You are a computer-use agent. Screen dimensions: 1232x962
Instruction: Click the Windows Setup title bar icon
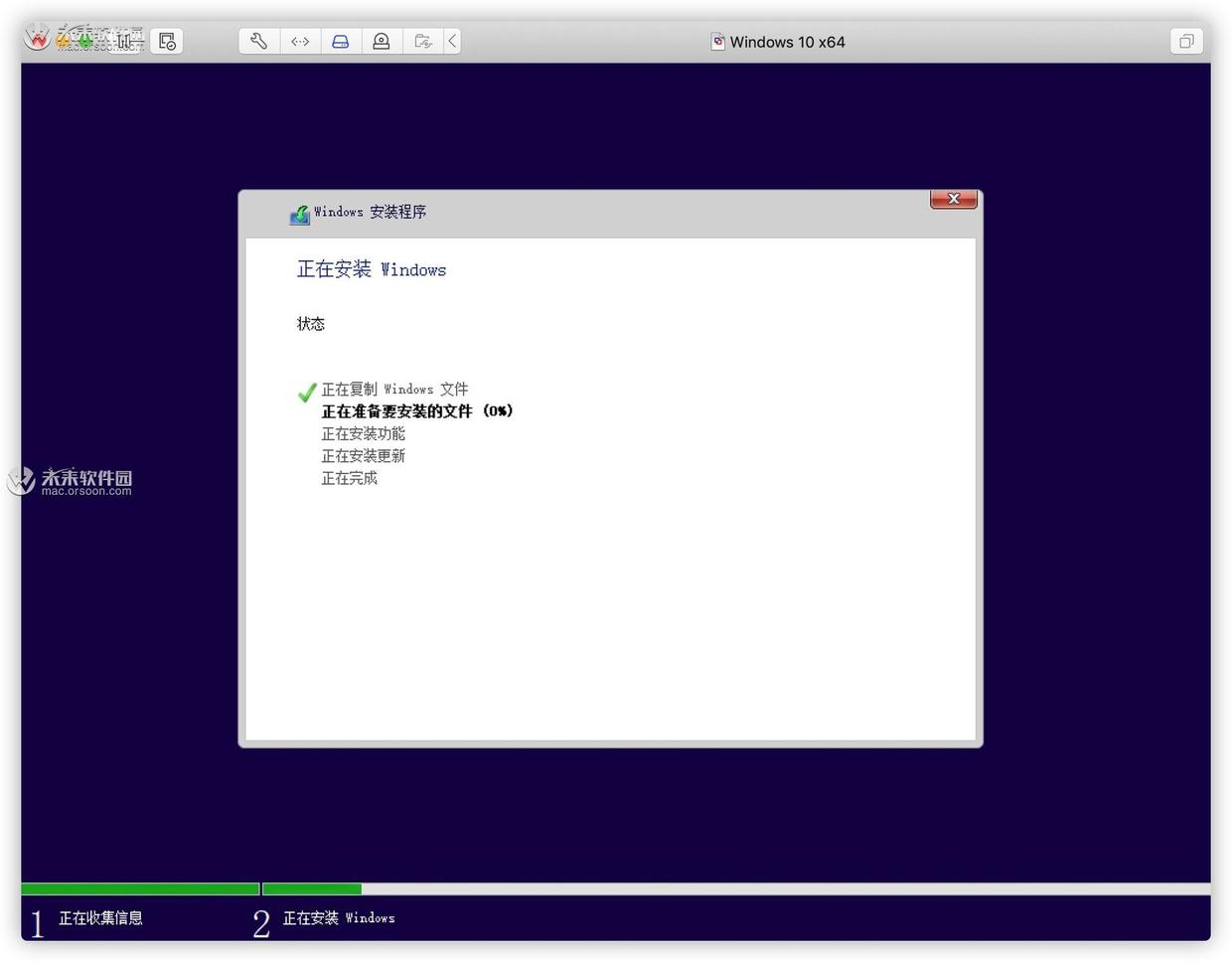tap(299, 214)
